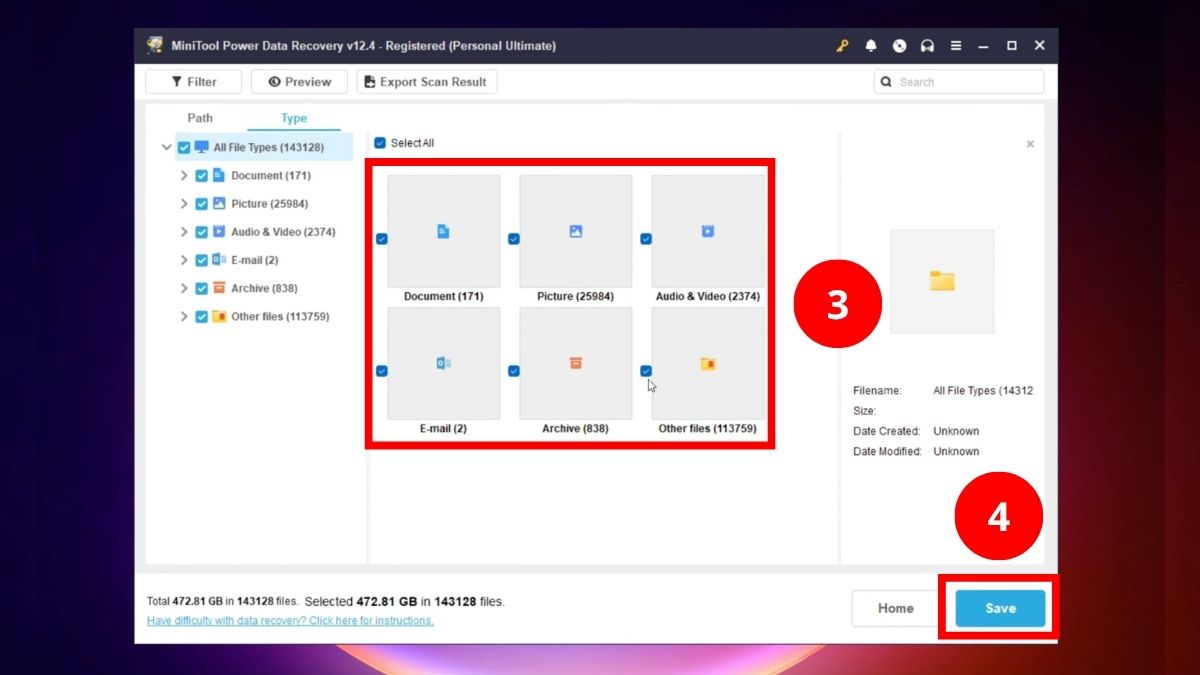This screenshot has height=675, width=1200.
Task: Uncheck the Document thumbnail checkbox
Action: tap(381, 238)
